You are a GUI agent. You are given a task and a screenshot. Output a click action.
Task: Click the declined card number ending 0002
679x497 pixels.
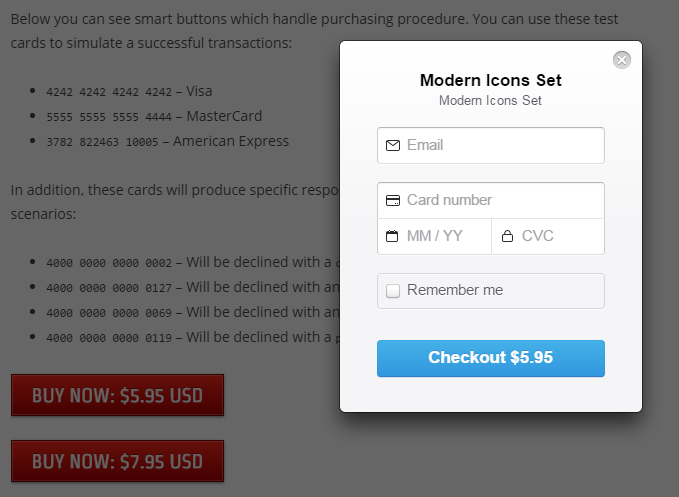pyautogui.click(x=109, y=263)
